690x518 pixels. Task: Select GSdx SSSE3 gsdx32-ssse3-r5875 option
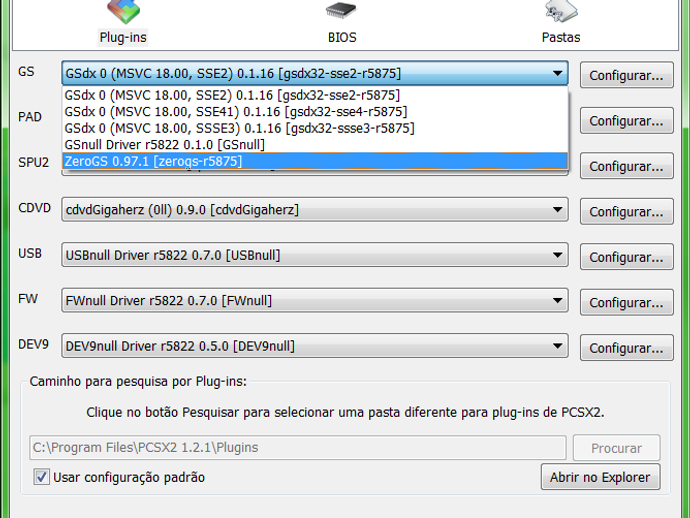tap(315, 128)
